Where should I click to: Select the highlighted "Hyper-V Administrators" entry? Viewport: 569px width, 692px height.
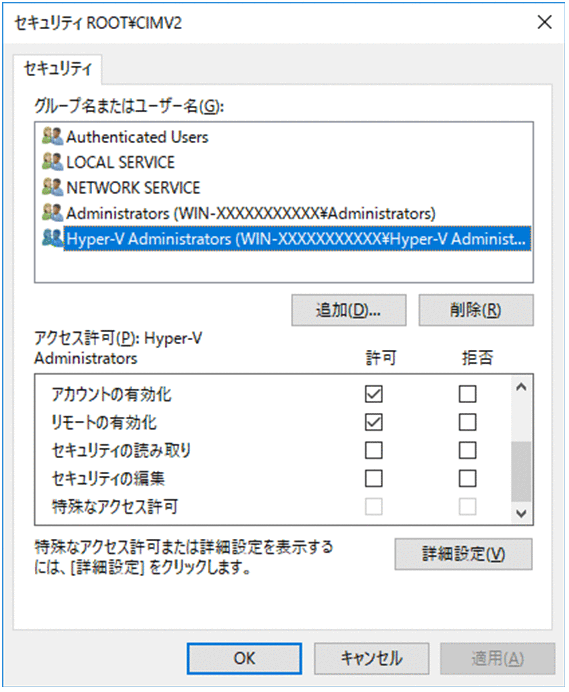(x=297, y=239)
